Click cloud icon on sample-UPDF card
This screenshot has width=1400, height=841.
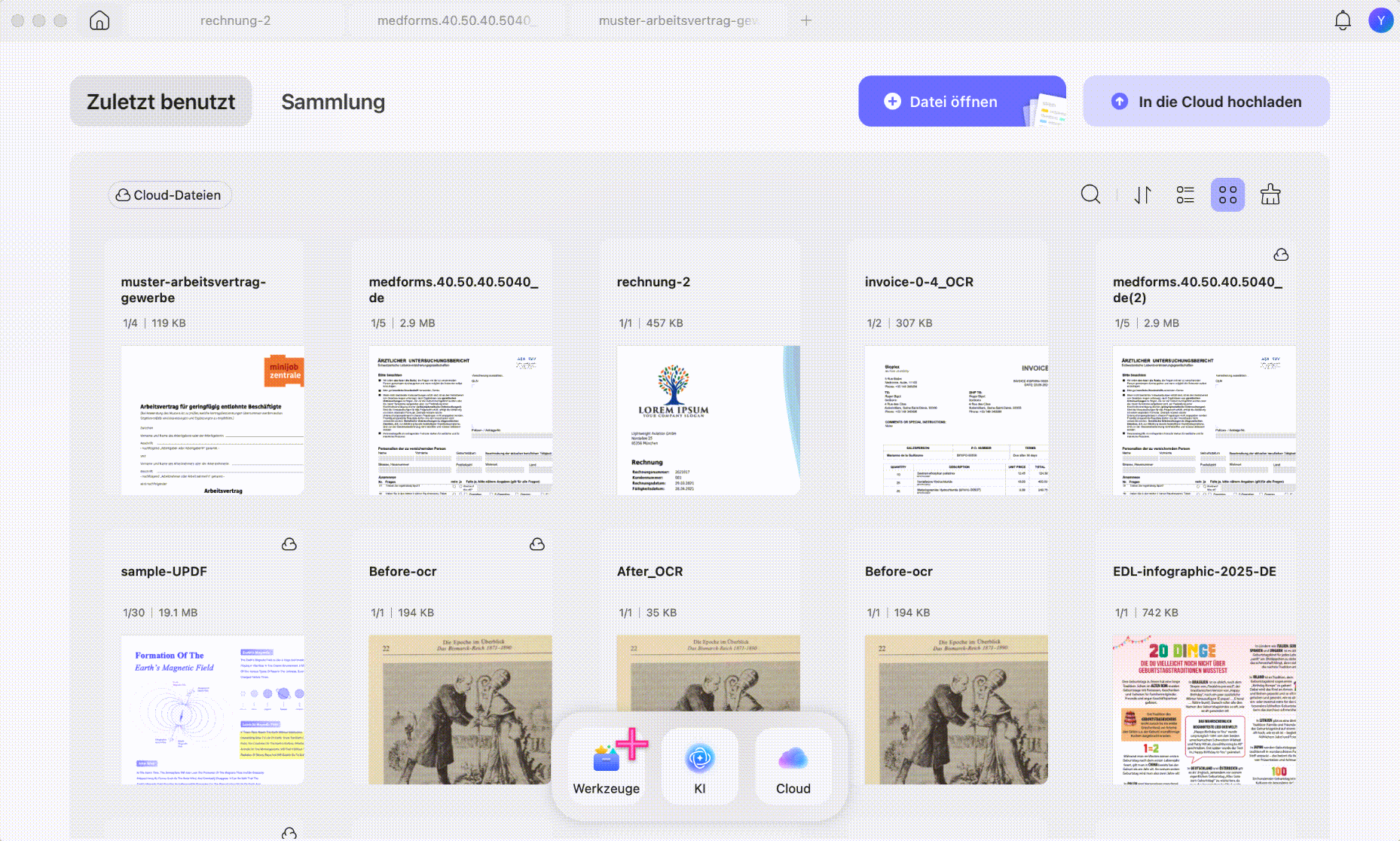tap(289, 544)
